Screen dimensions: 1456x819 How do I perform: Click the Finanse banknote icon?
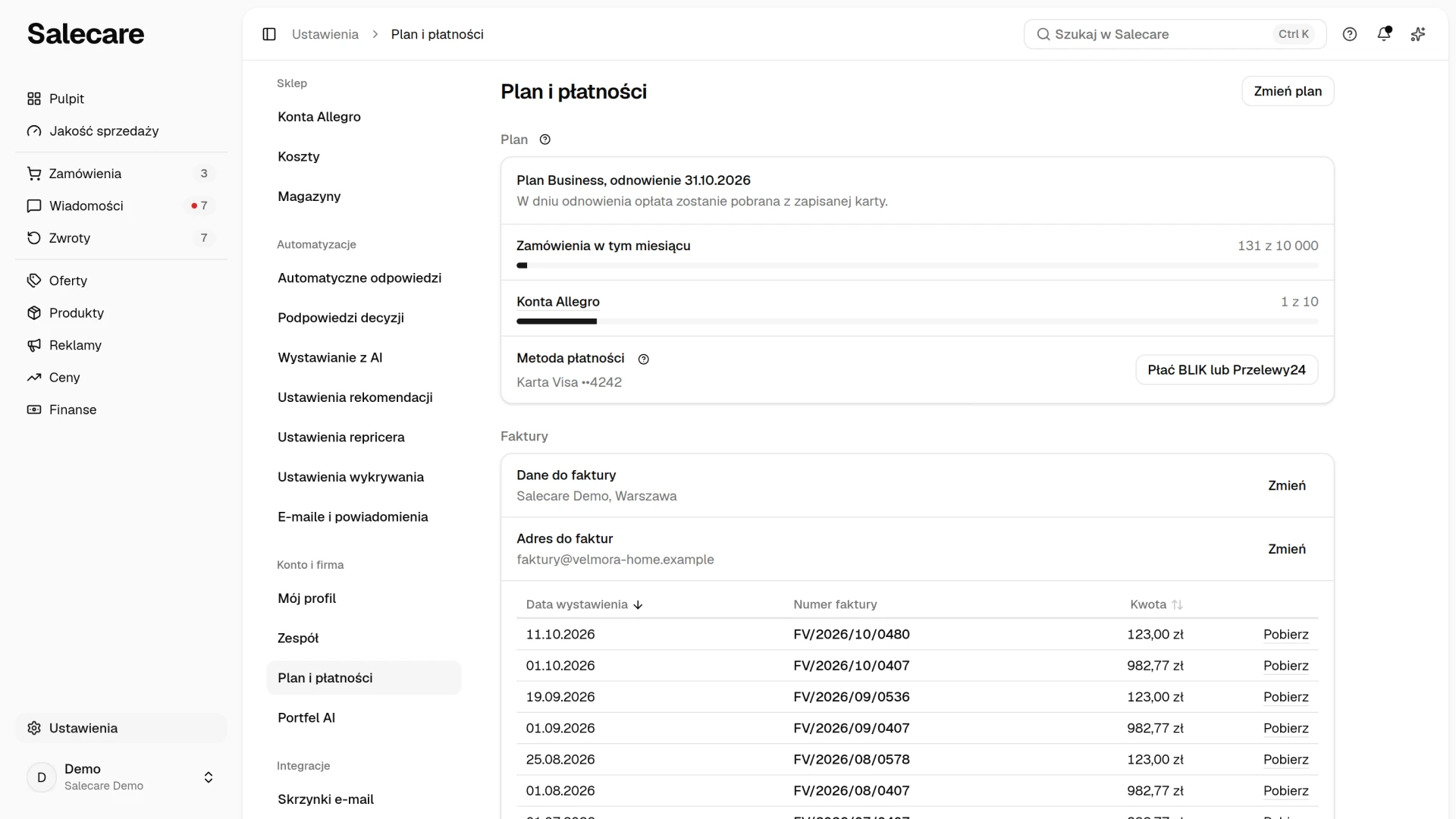coord(34,409)
